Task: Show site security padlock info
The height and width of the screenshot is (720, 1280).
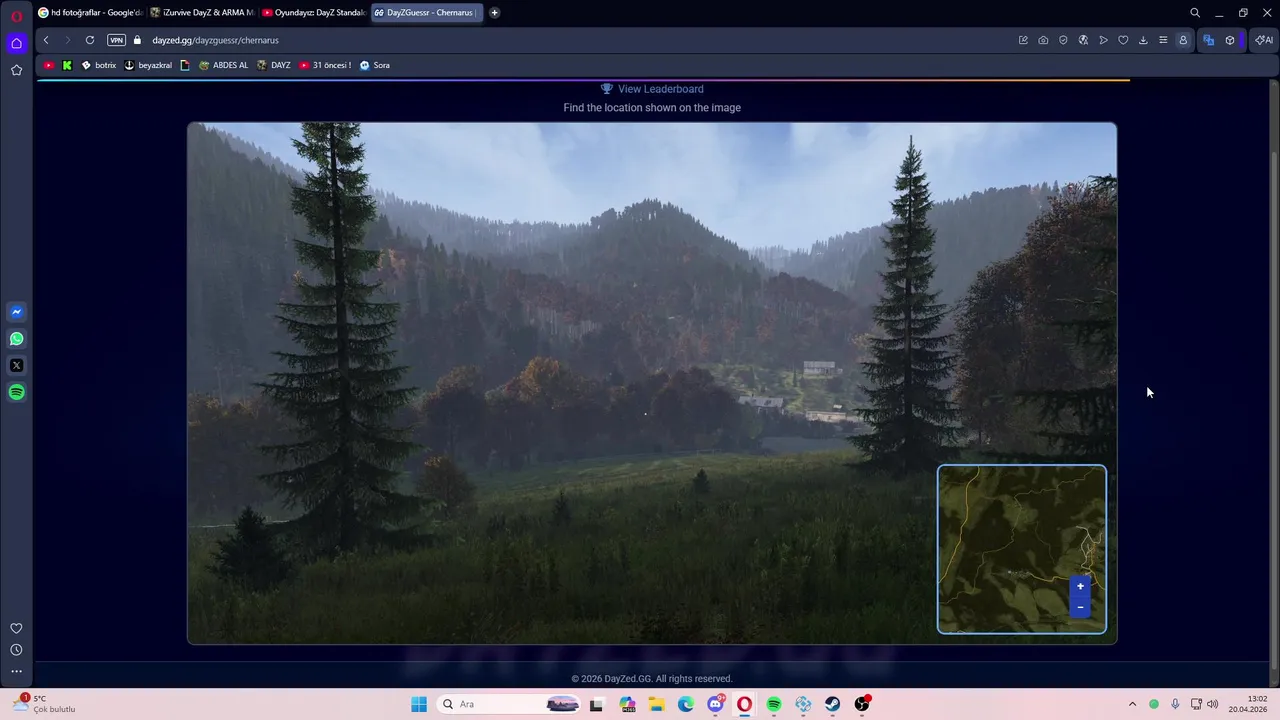Action: coord(138,40)
